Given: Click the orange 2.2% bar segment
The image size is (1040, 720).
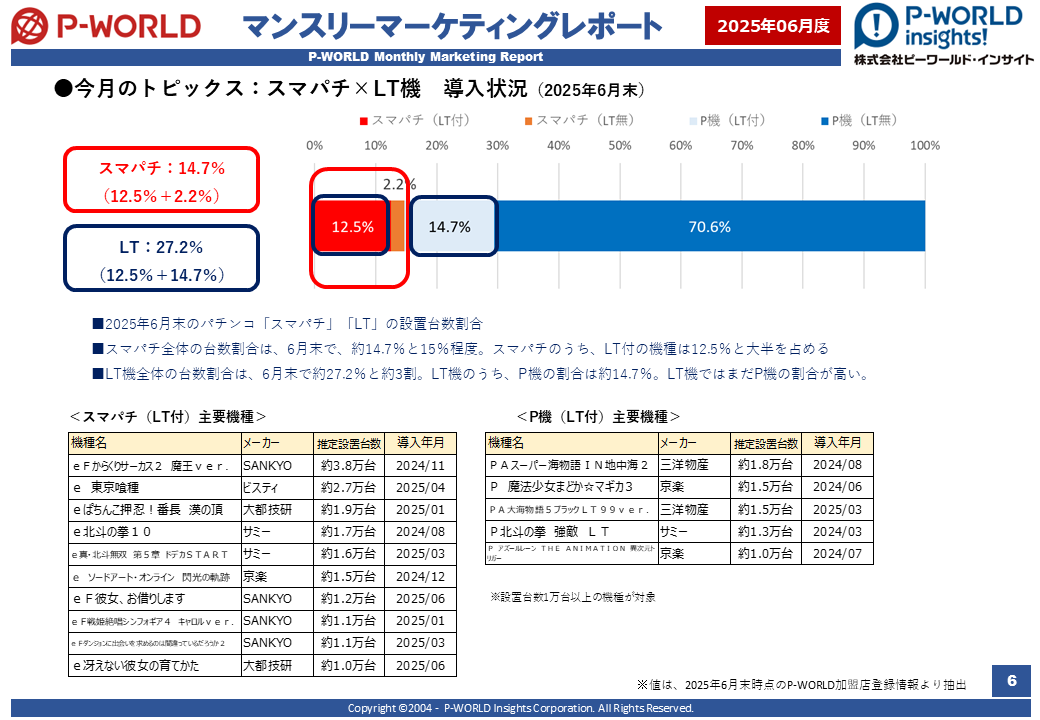Looking at the screenshot, I should (x=397, y=226).
